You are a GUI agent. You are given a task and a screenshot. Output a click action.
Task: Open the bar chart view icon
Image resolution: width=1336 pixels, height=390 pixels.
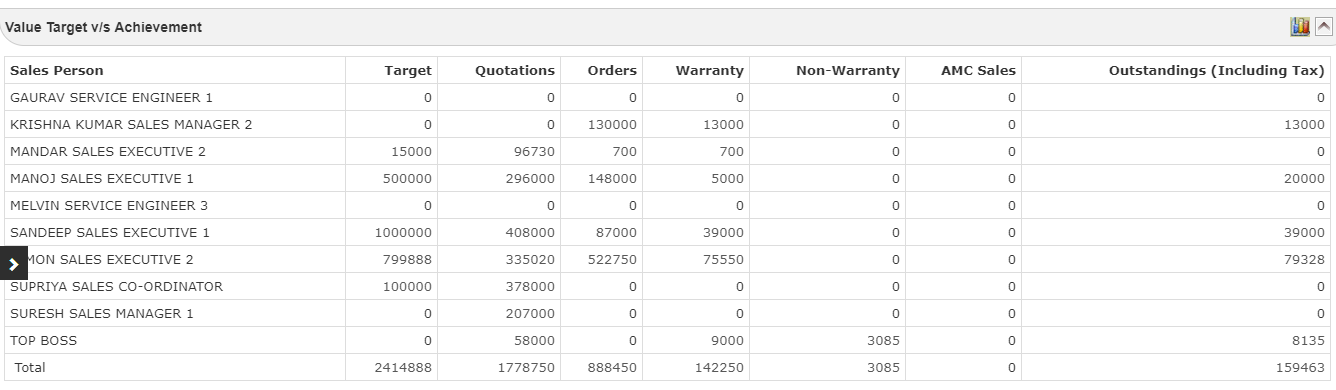(1300, 27)
